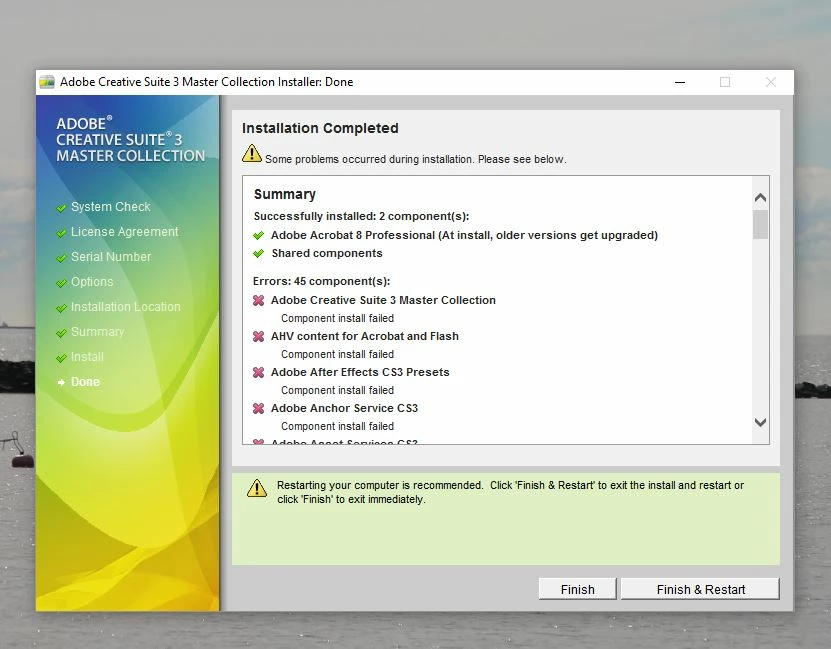Click the green check next to Adobe Acrobat 8 Professional

259,235
